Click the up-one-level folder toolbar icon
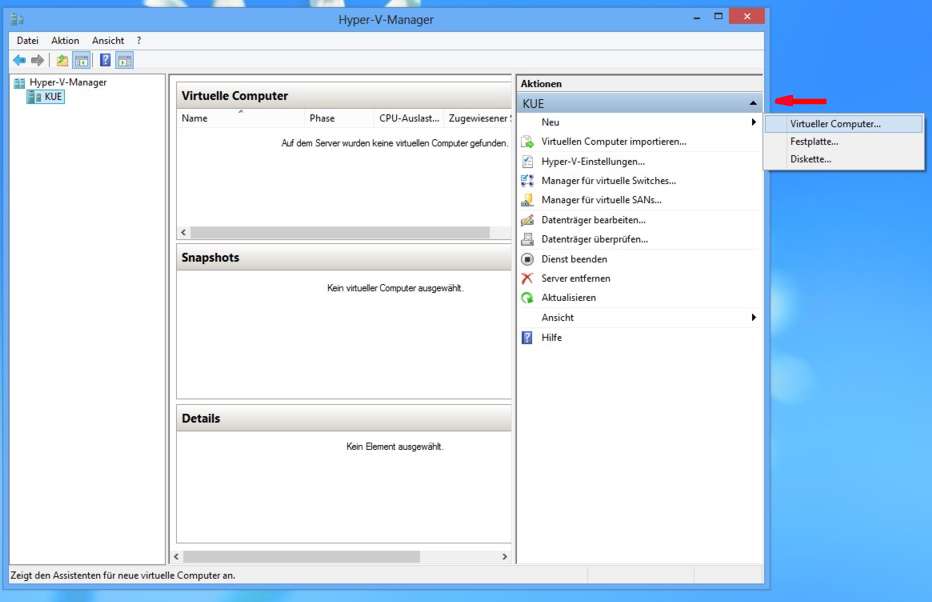This screenshot has height=602, width=932. (x=62, y=60)
